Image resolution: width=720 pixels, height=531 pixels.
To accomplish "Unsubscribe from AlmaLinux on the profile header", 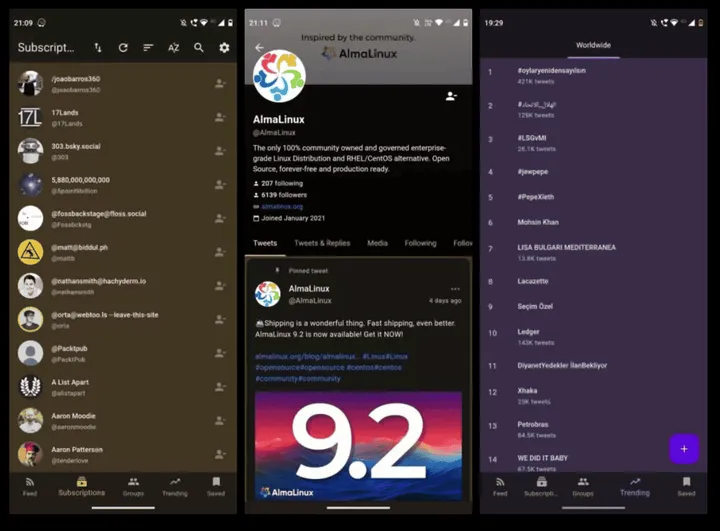I will pos(451,96).
